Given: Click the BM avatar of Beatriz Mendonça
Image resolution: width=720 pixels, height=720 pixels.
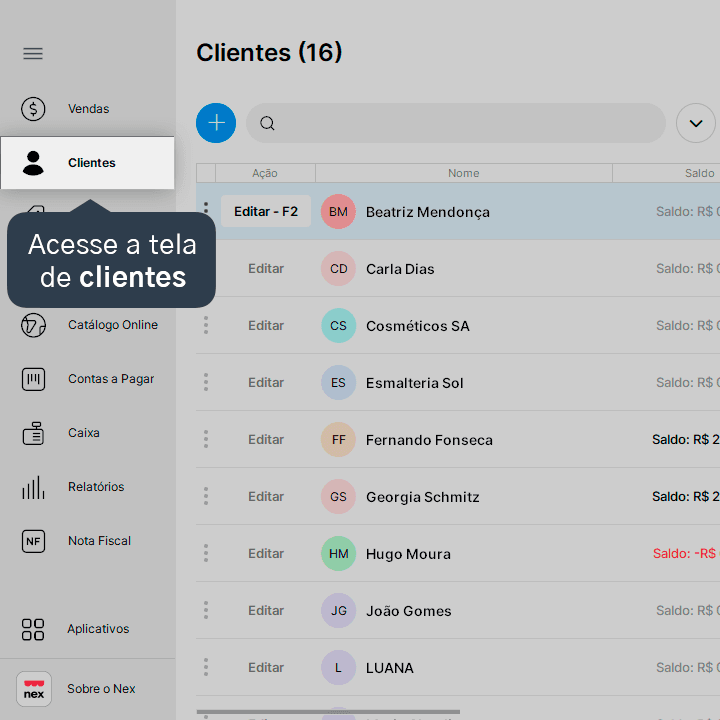Looking at the screenshot, I should (338, 212).
